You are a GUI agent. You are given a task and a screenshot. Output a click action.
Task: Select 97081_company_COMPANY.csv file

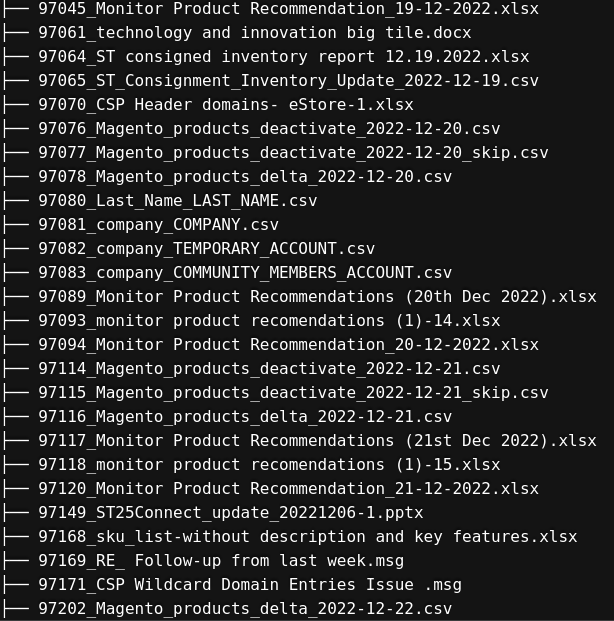(158, 224)
